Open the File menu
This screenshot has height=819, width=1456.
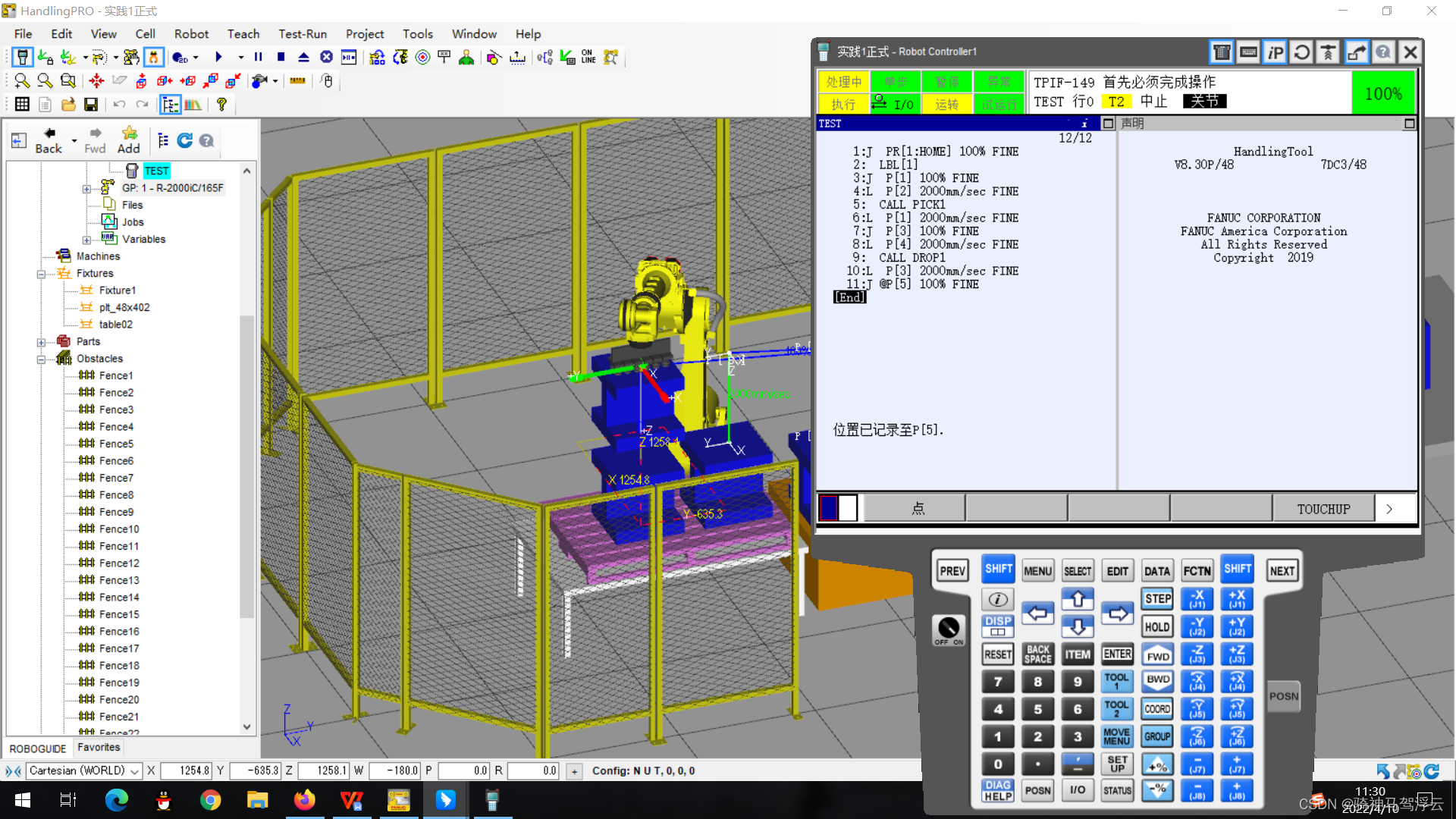click(24, 33)
